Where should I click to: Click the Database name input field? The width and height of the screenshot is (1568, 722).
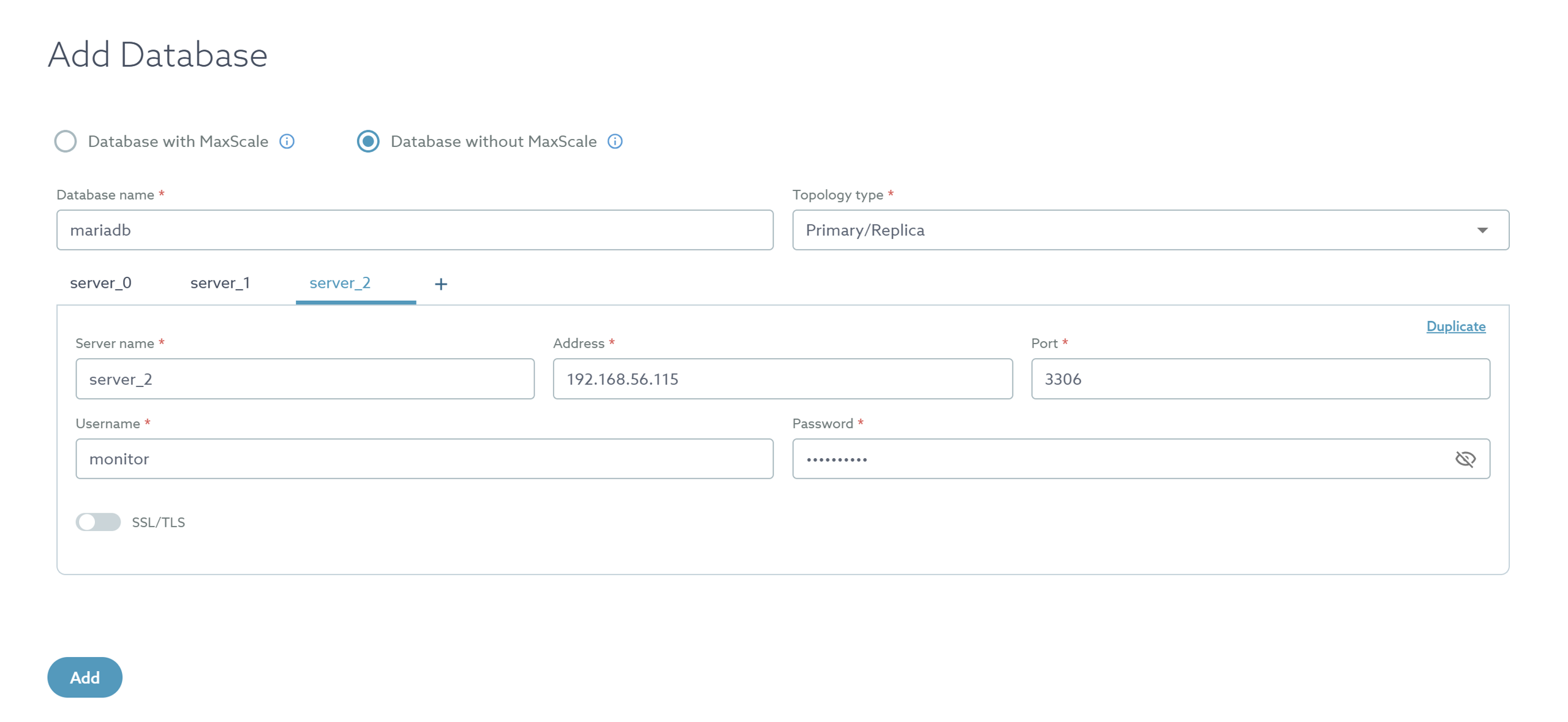point(415,230)
